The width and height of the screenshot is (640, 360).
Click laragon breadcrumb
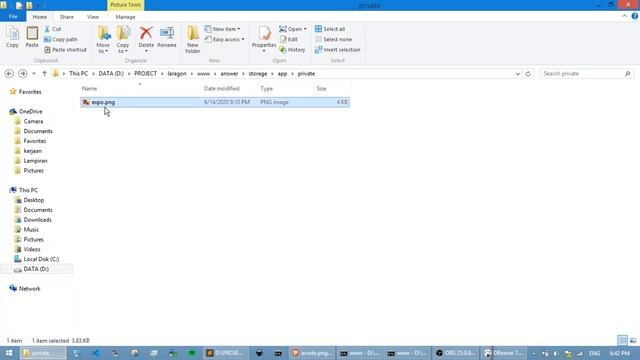pyautogui.click(x=177, y=73)
